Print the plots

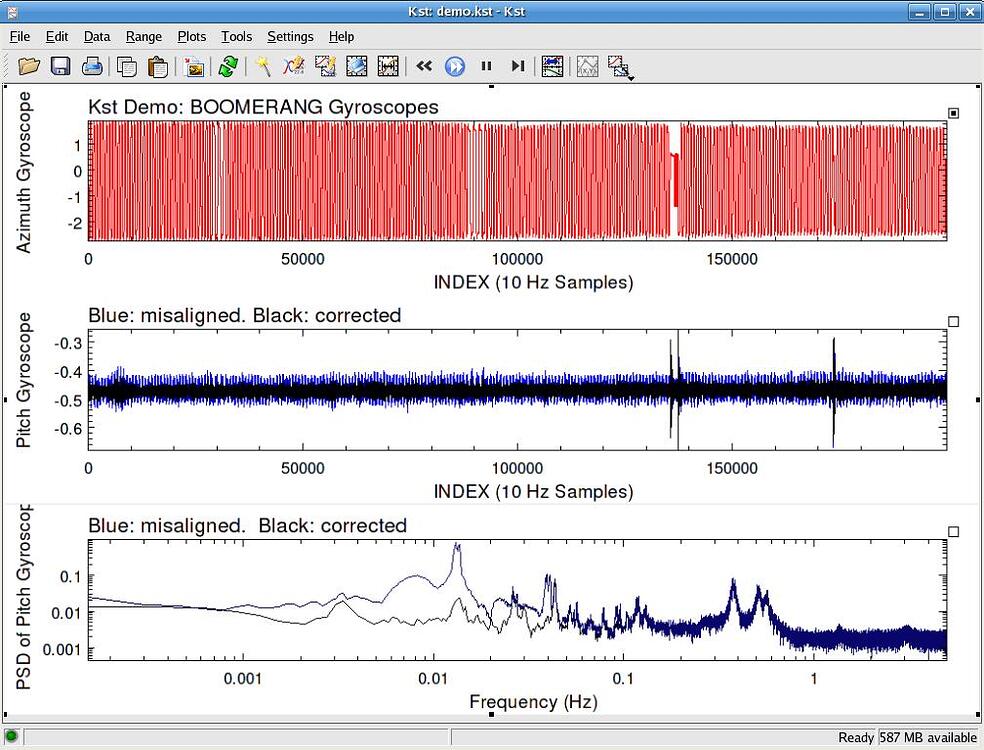point(91,66)
